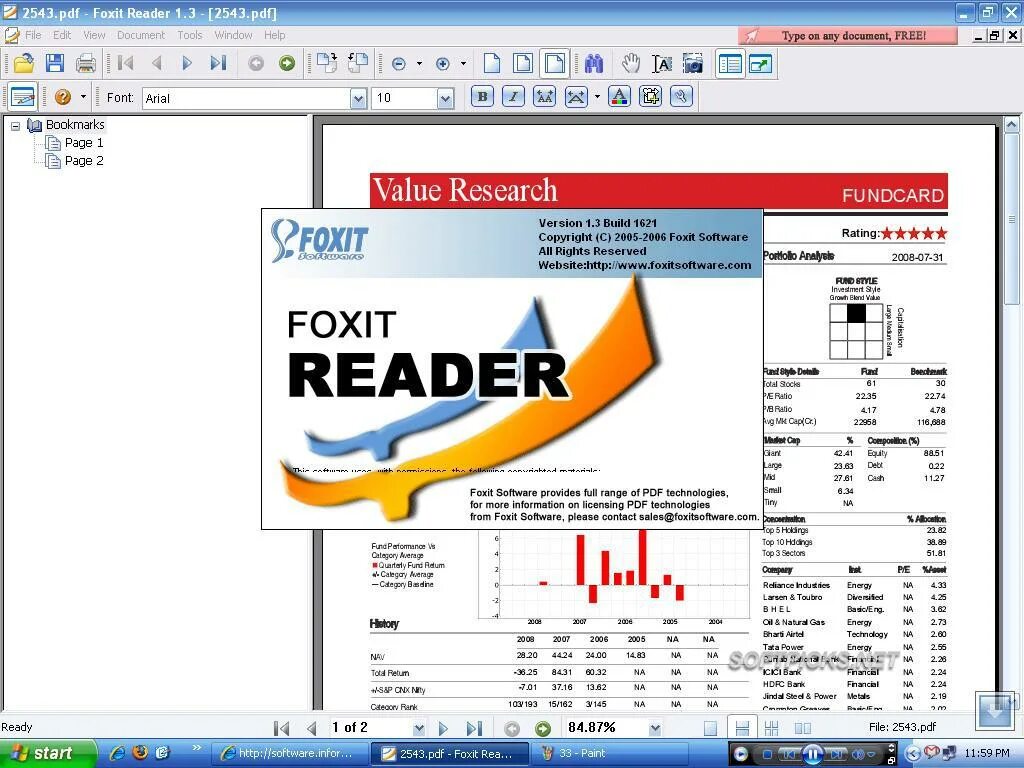Open Find with binoculars icon
The height and width of the screenshot is (768, 1024).
coord(594,63)
